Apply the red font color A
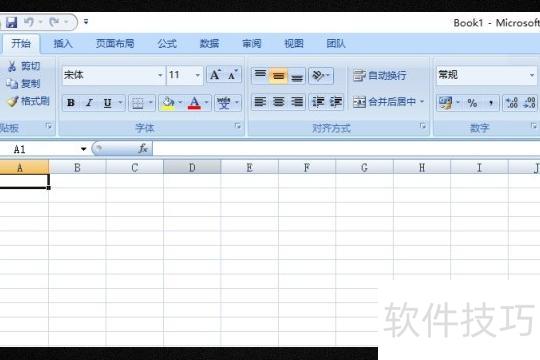The height and width of the screenshot is (360, 540). click(x=194, y=103)
